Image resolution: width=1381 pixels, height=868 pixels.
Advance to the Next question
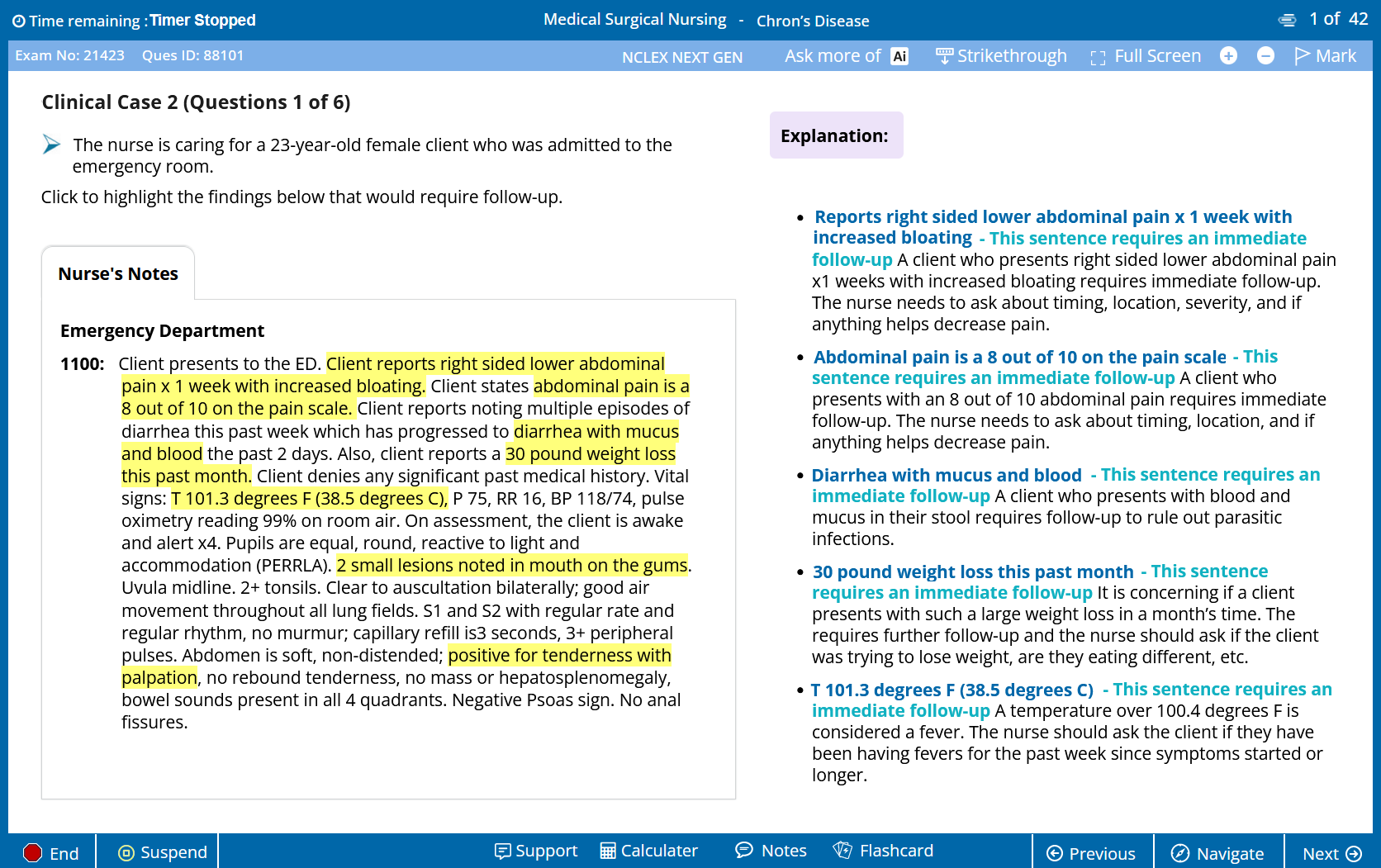point(1331,853)
